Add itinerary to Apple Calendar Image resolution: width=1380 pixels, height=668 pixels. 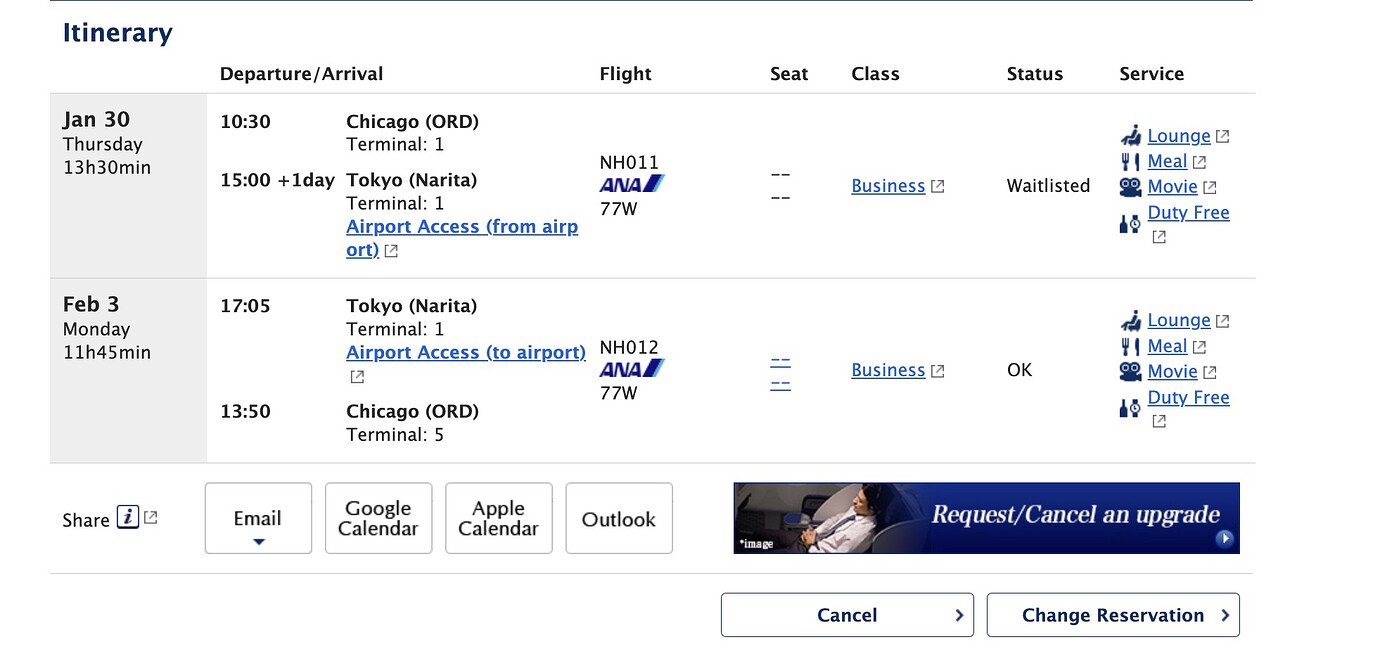(x=498, y=519)
